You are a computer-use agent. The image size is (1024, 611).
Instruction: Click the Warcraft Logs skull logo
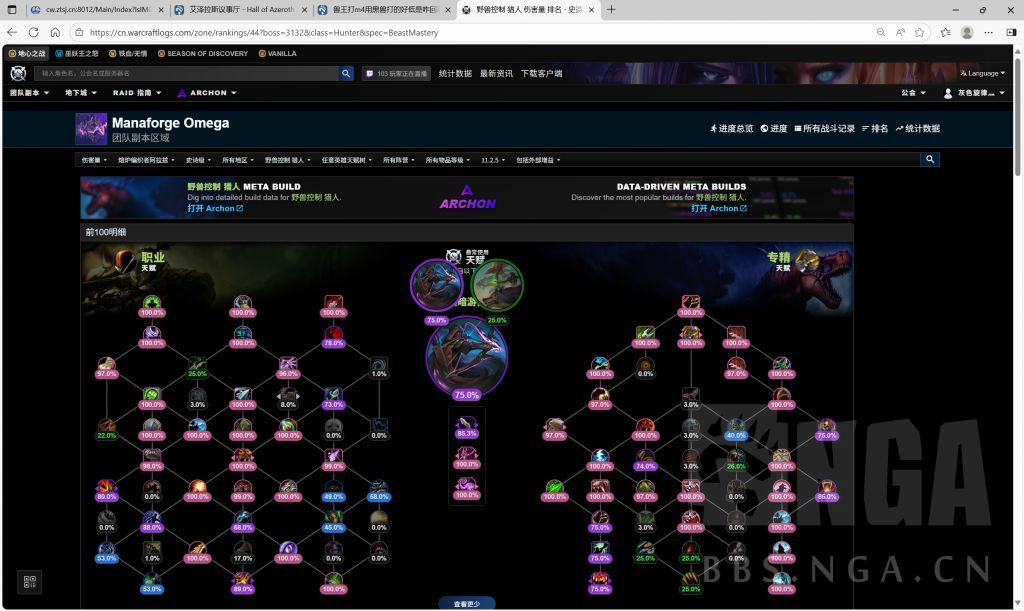[19, 73]
